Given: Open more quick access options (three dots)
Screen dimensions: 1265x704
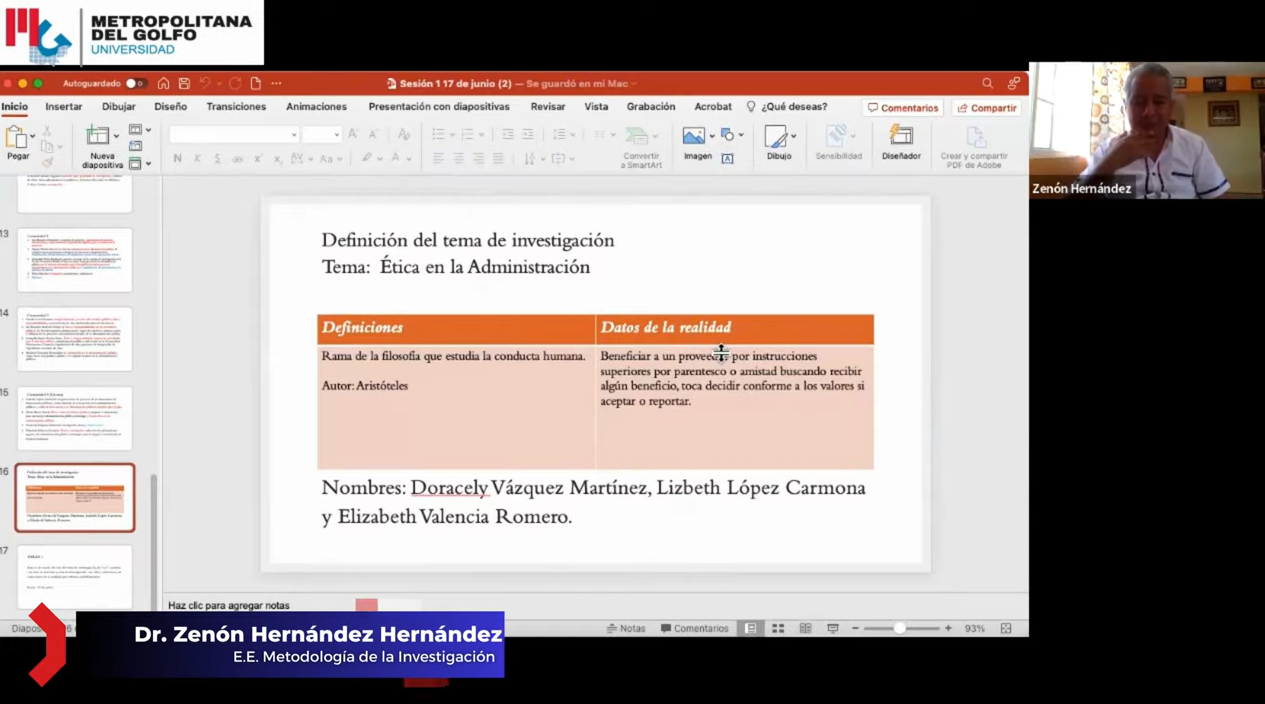Looking at the screenshot, I should coord(276,84).
